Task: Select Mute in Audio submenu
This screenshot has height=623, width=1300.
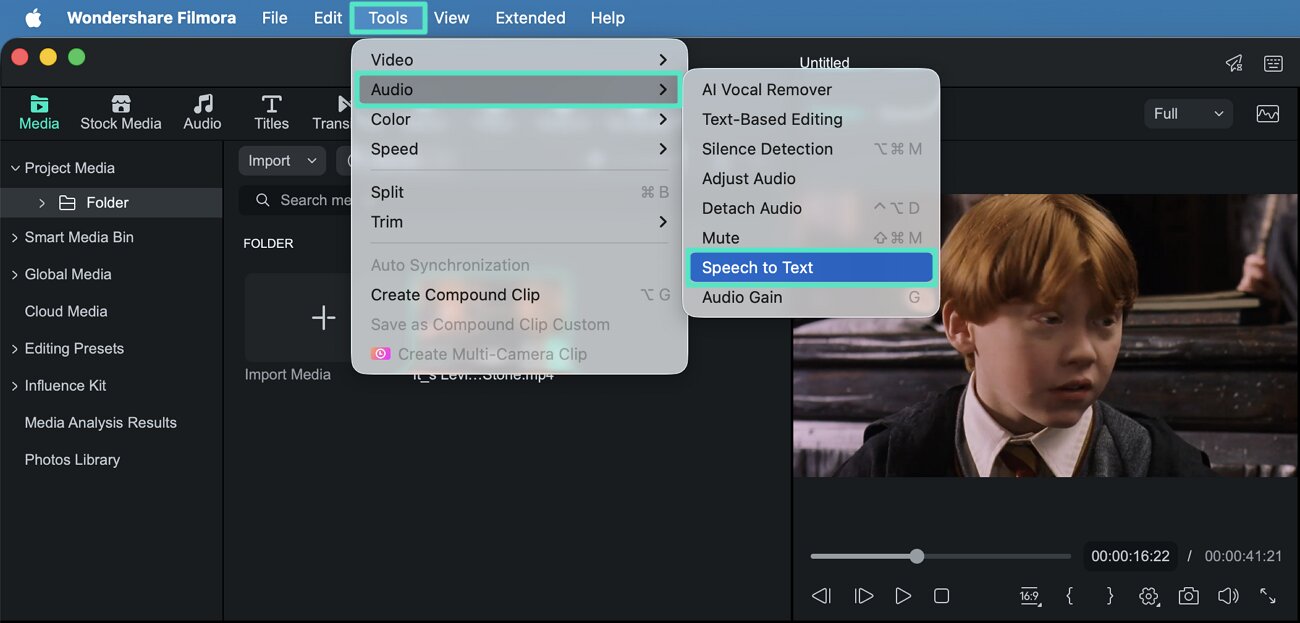Action: click(x=811, y=238)
